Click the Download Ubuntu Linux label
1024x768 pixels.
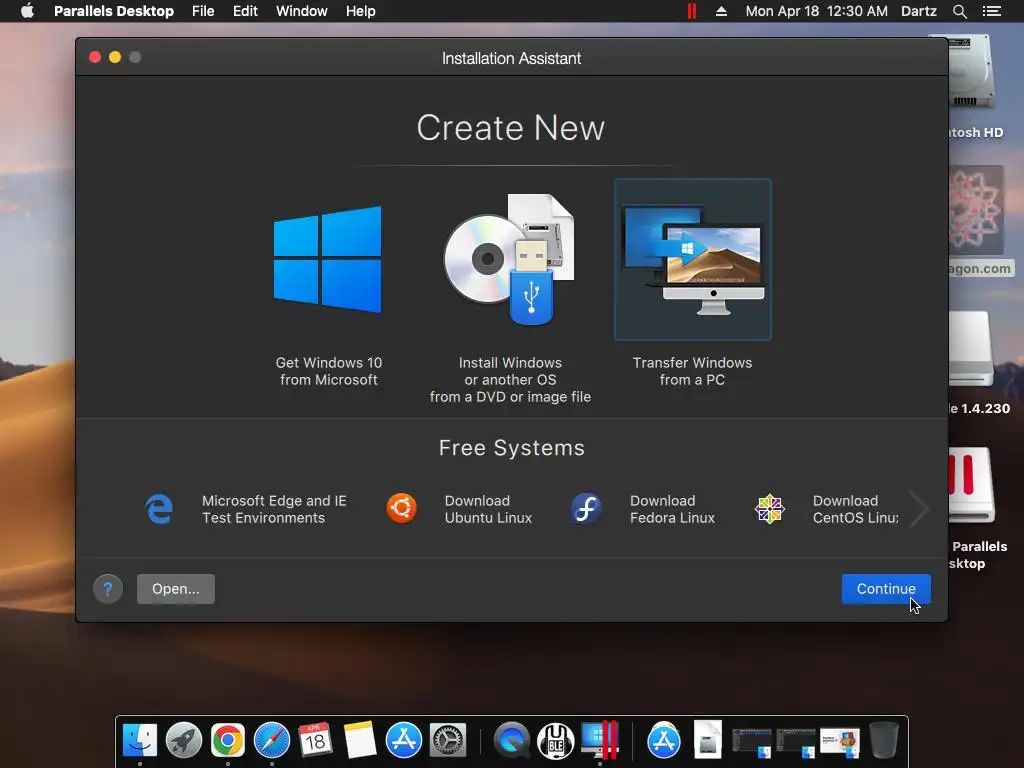[x=488, y=509]
